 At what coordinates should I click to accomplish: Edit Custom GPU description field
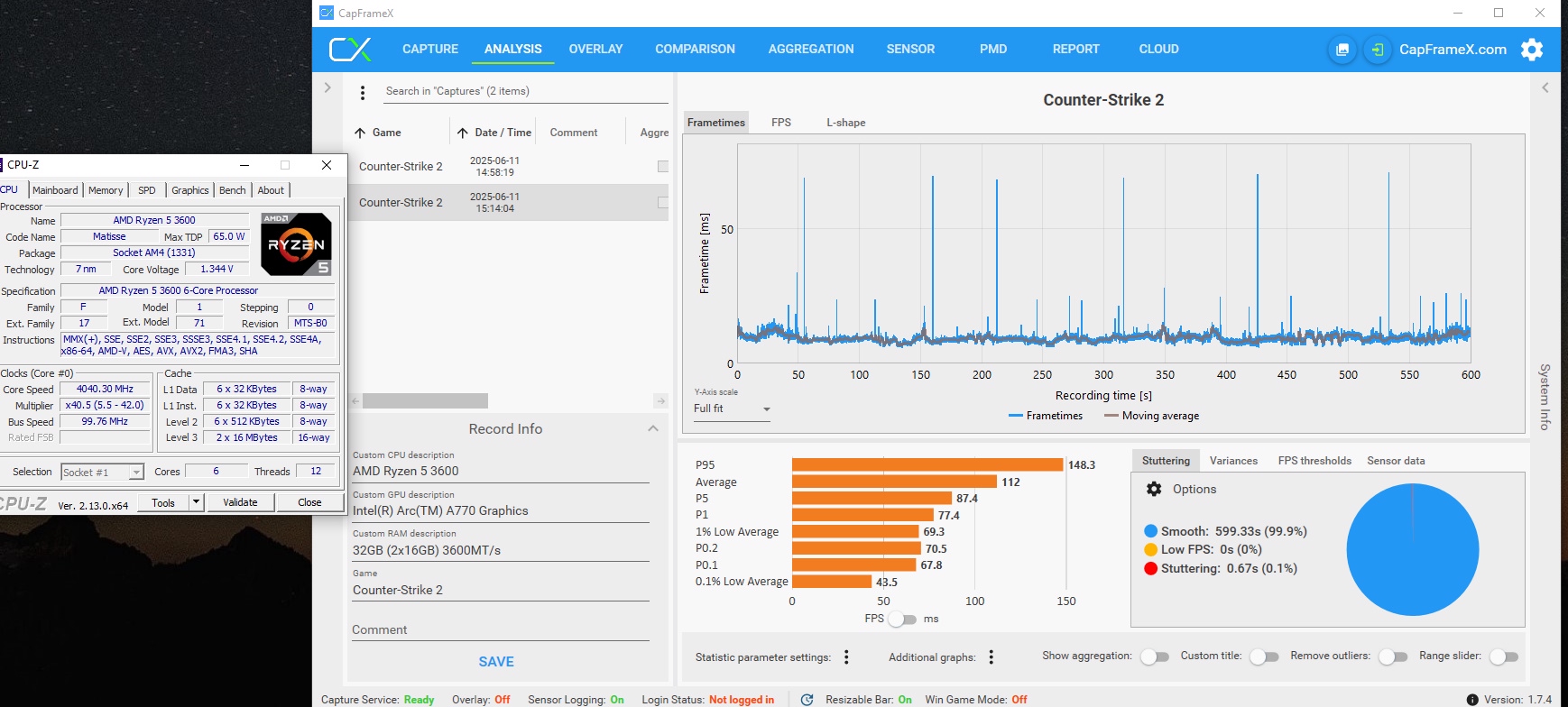[501, 510]
